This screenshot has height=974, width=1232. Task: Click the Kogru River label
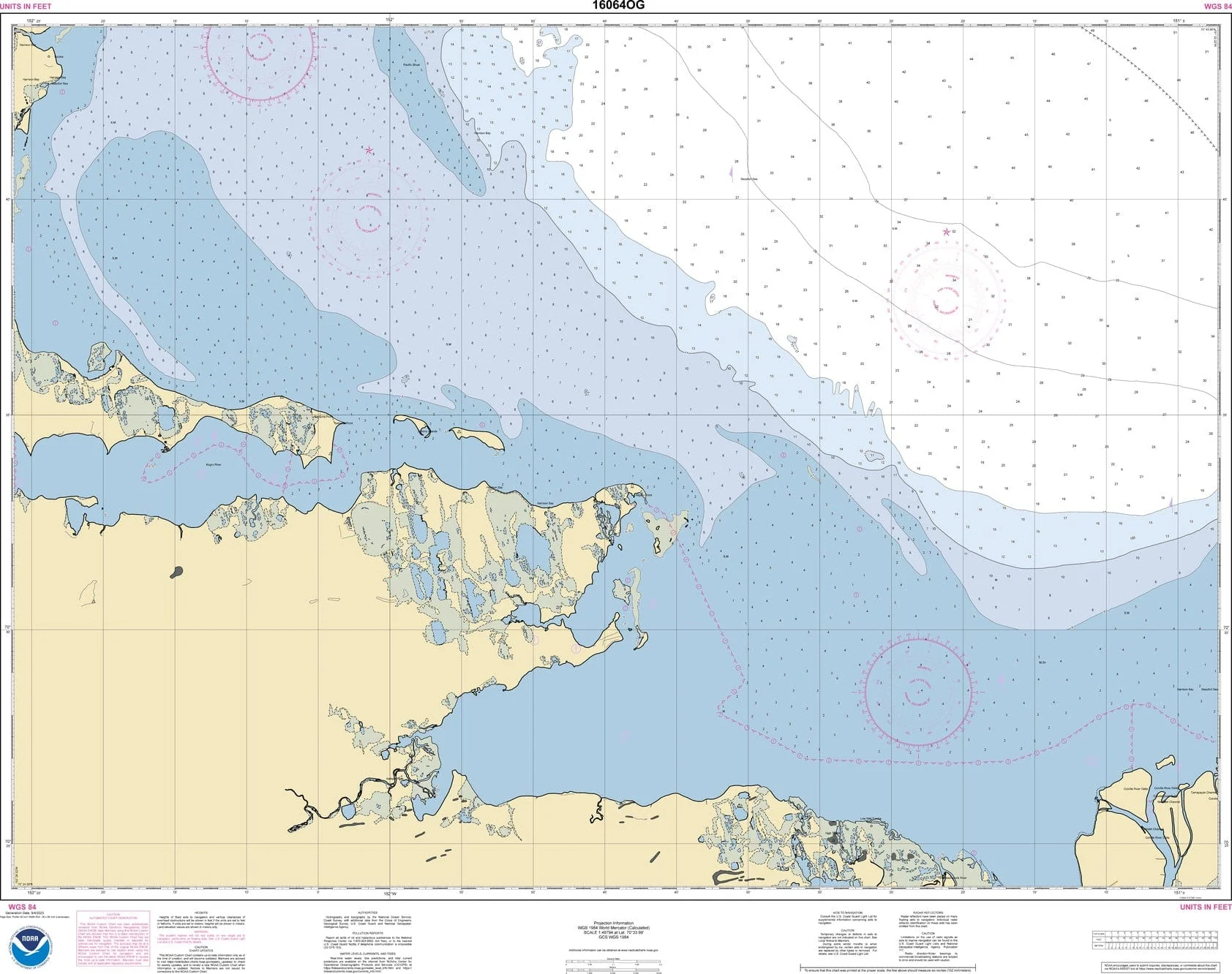pyautogui.click(x=214, y=464)
